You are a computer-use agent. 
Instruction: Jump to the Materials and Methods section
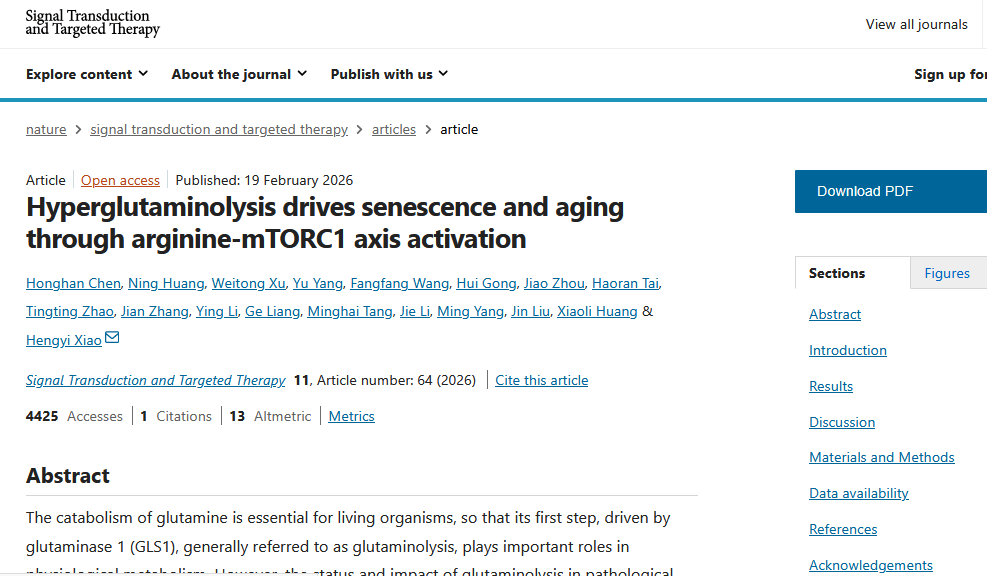point(881,457)
